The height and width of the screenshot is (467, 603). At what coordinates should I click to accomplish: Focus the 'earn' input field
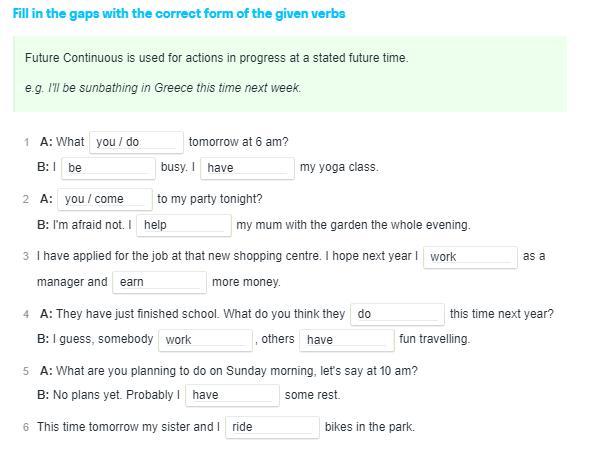tap(160, 282)
